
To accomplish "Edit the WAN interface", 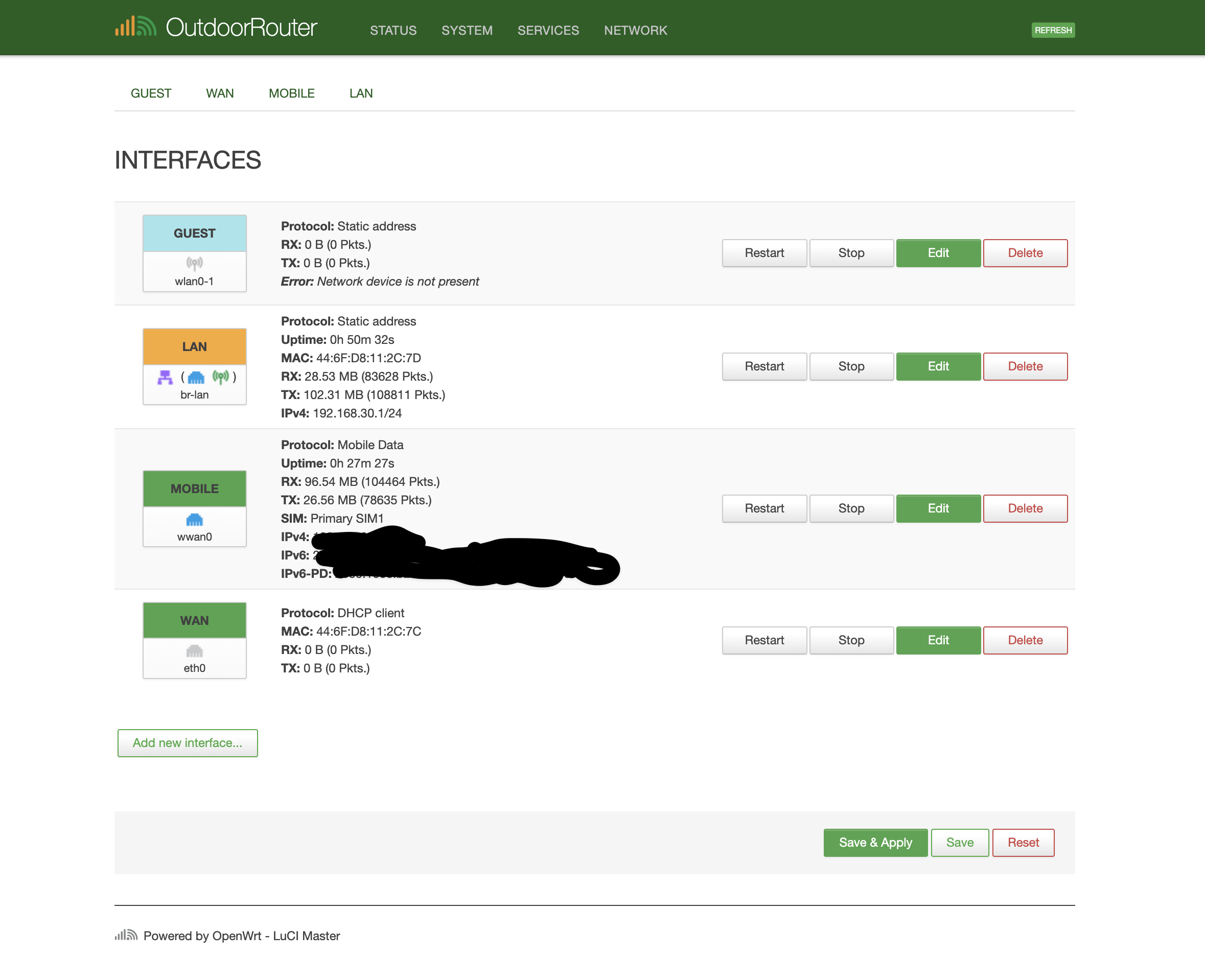I will click(938, 640).
